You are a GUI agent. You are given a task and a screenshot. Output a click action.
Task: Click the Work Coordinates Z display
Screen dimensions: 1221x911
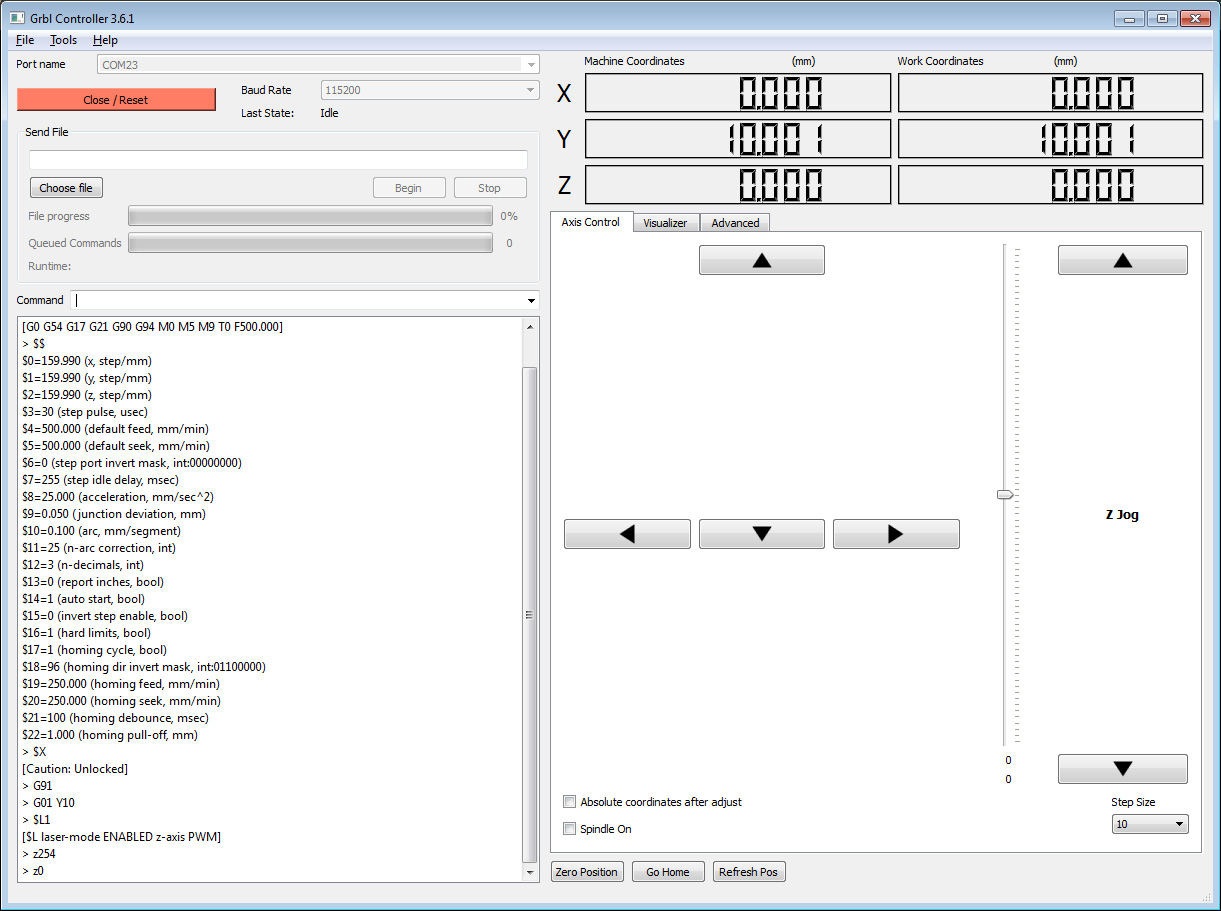click(1050, 185)
